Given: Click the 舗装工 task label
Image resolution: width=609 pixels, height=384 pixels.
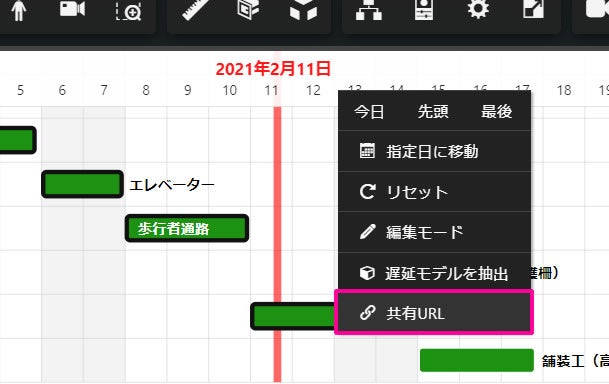Looking at the screenshot, I should [x=575, y=361].
